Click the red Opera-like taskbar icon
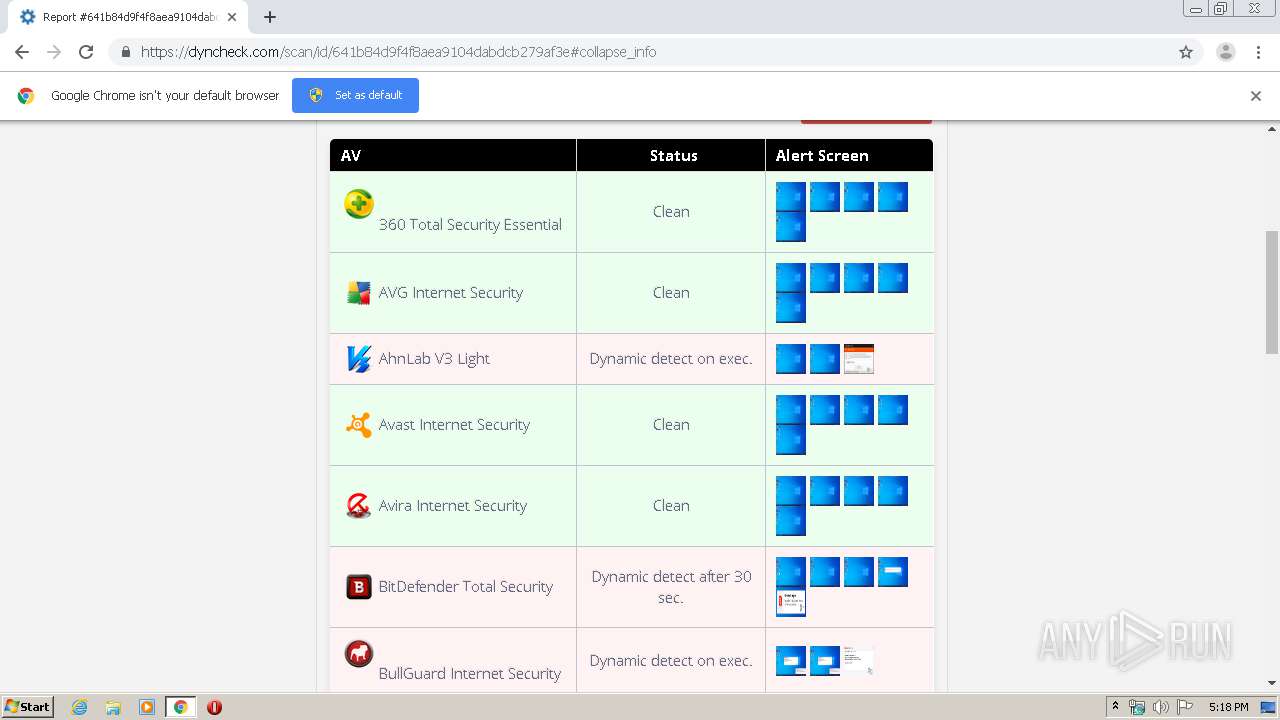This screenshot has width=1280, height=720. (214, 707)
